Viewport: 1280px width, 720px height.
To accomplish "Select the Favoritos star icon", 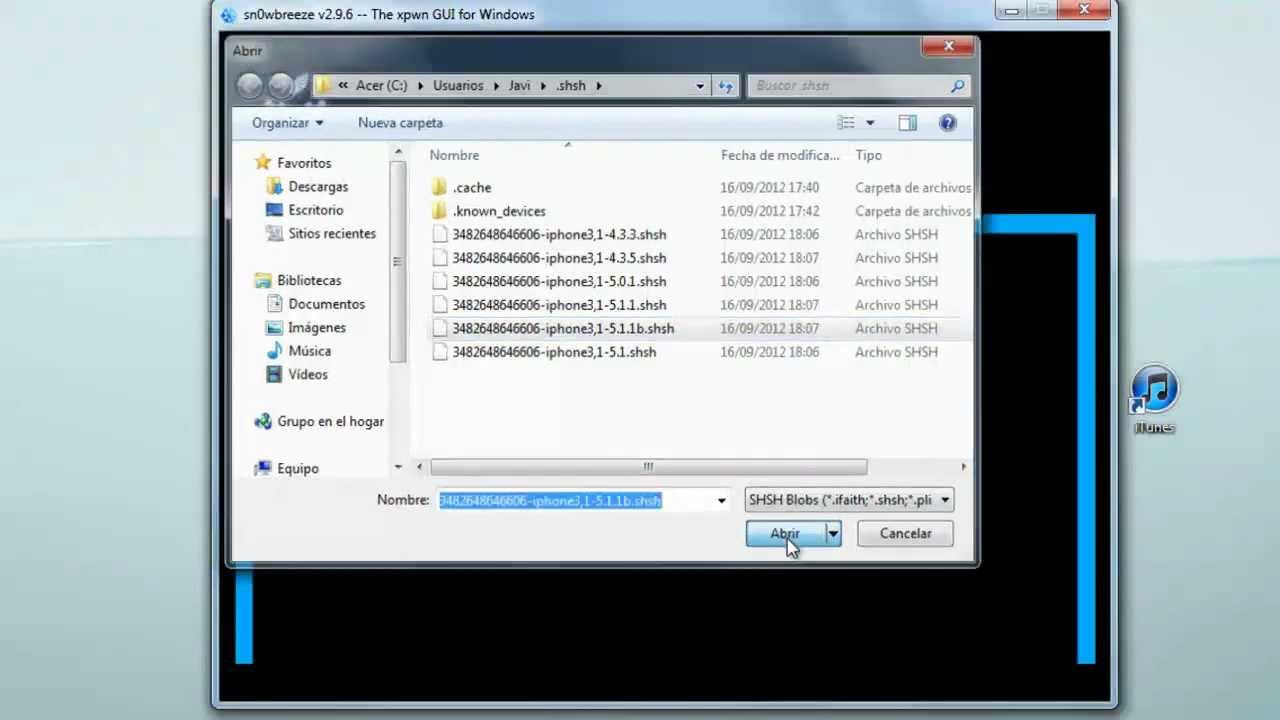I will (x=263, y=162).
